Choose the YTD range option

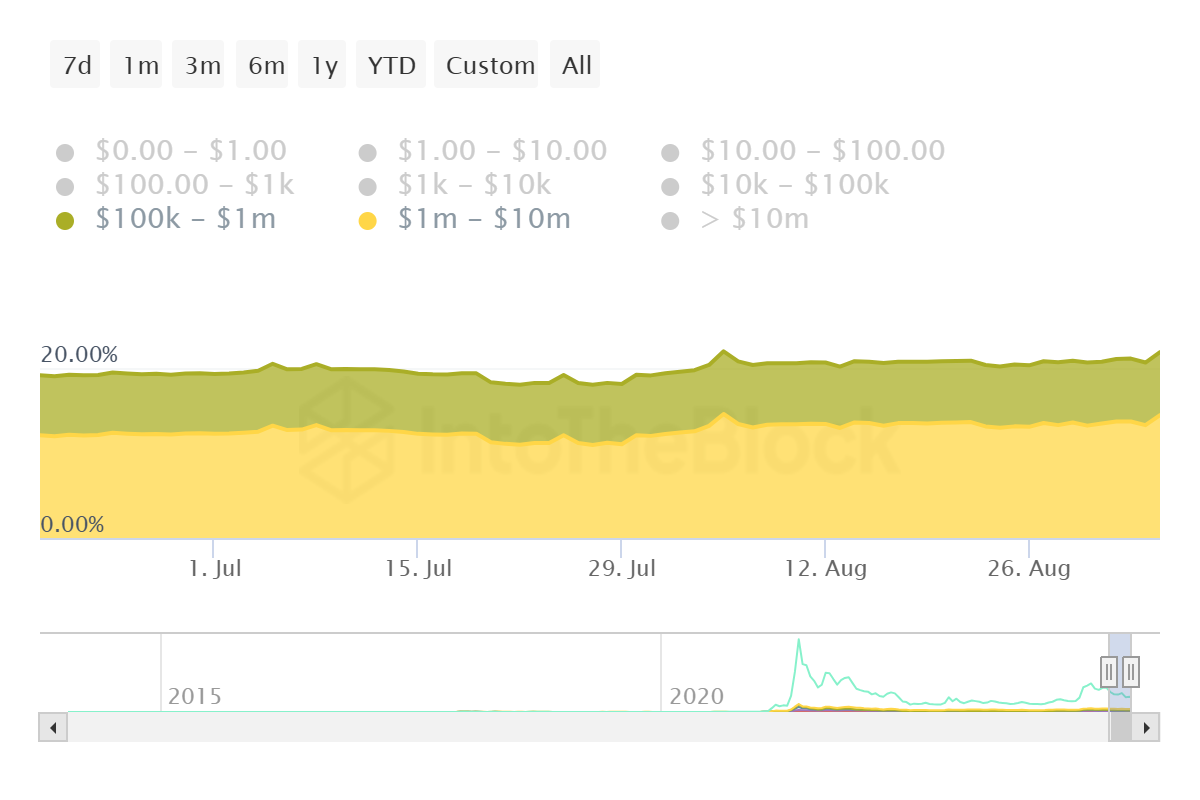click(x=392, y=65)
